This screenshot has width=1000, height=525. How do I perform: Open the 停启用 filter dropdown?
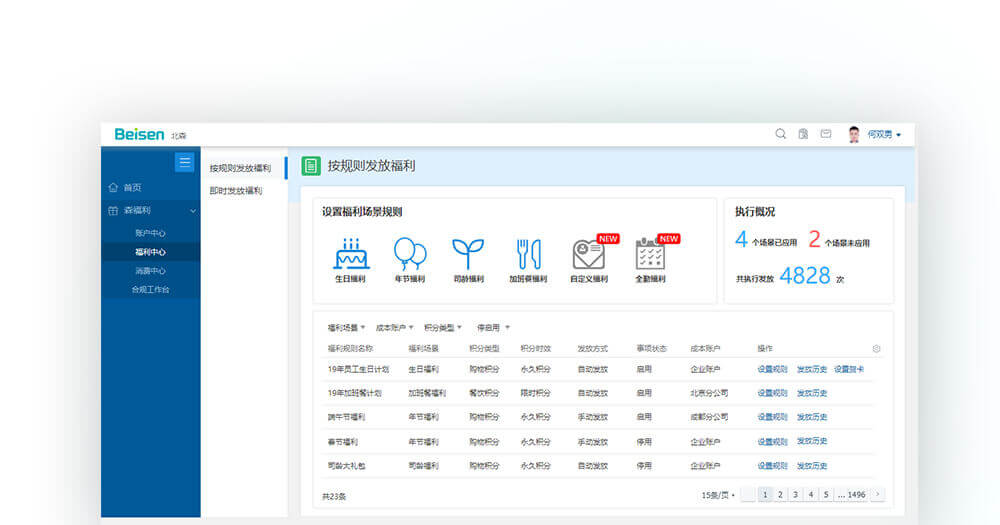493,328
